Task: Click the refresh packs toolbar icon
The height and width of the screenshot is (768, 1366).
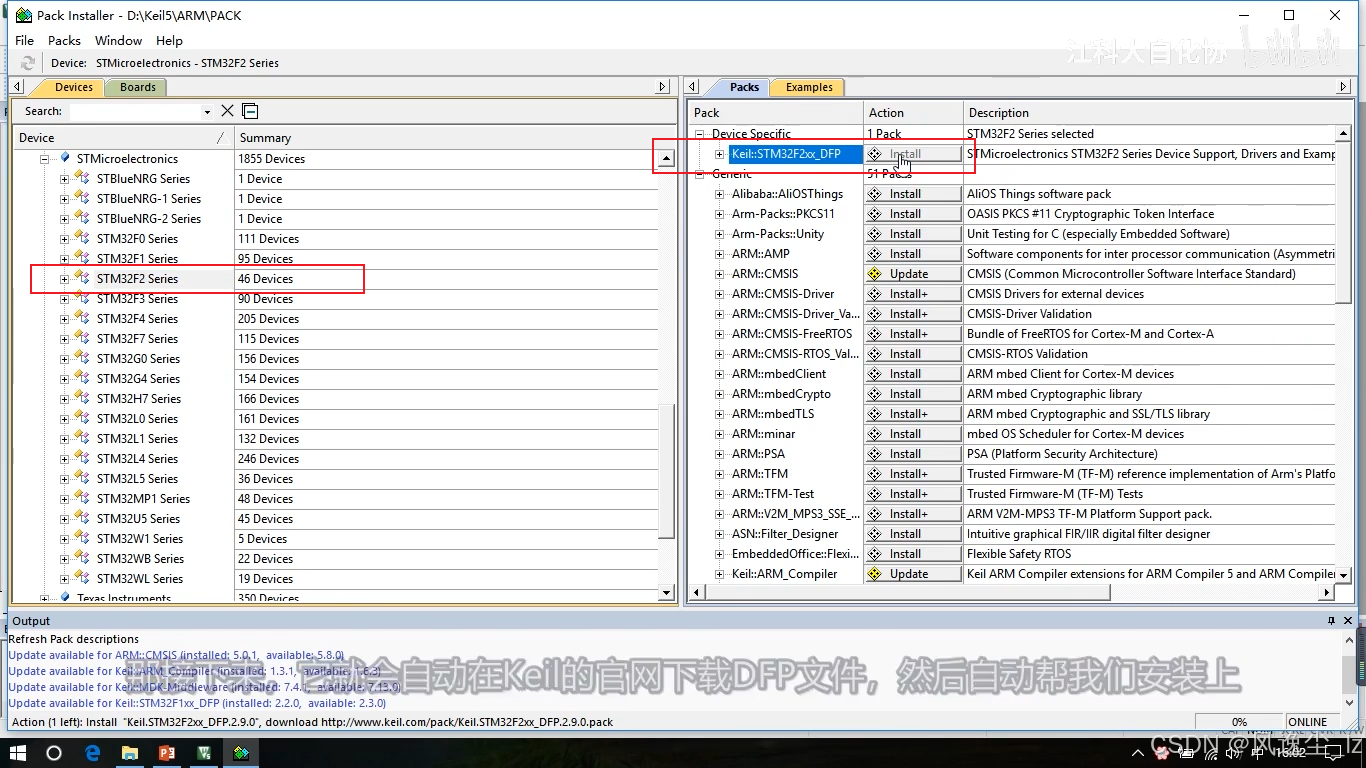Action: [x=27, y=63]
